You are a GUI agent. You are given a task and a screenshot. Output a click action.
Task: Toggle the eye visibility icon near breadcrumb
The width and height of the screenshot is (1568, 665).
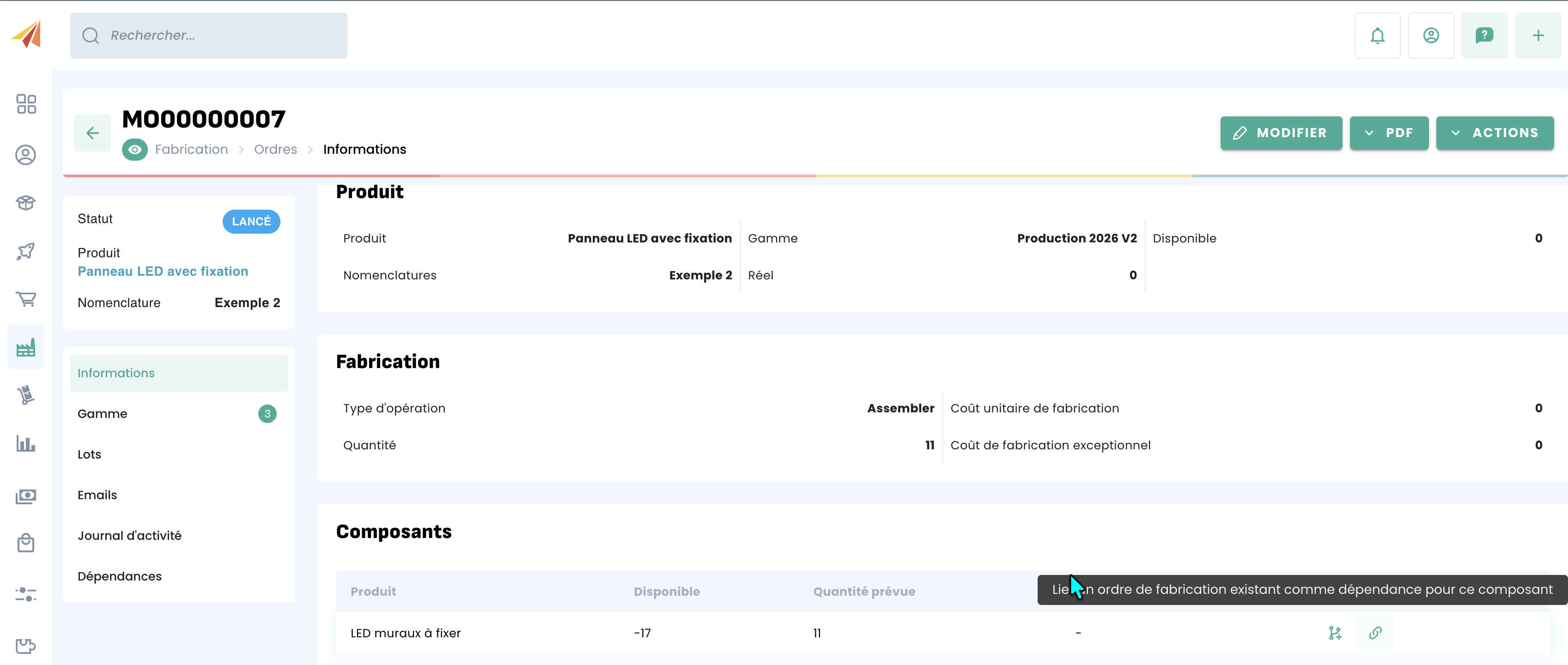[x=134, y=149]
